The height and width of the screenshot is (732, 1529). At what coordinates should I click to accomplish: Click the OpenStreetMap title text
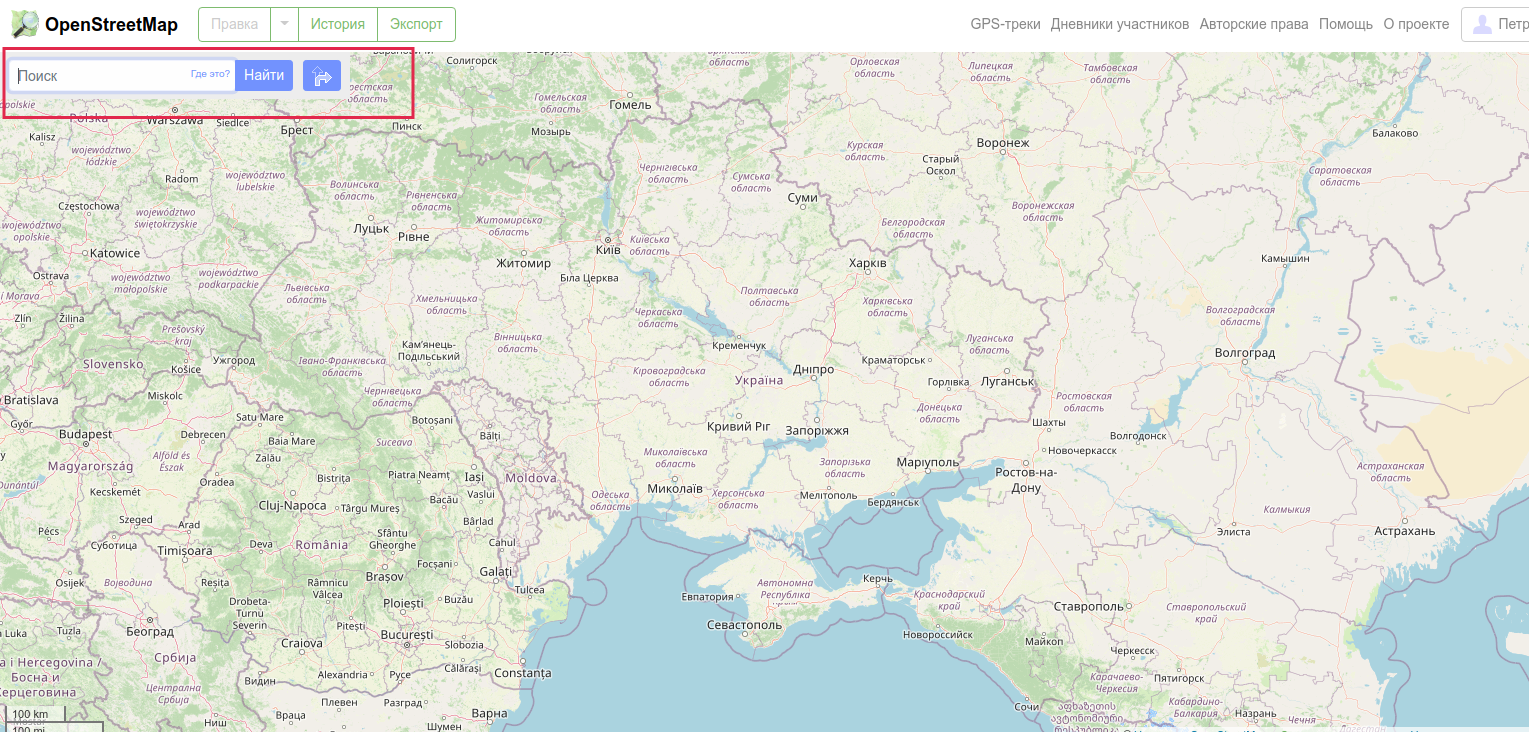tap(111, 25)
